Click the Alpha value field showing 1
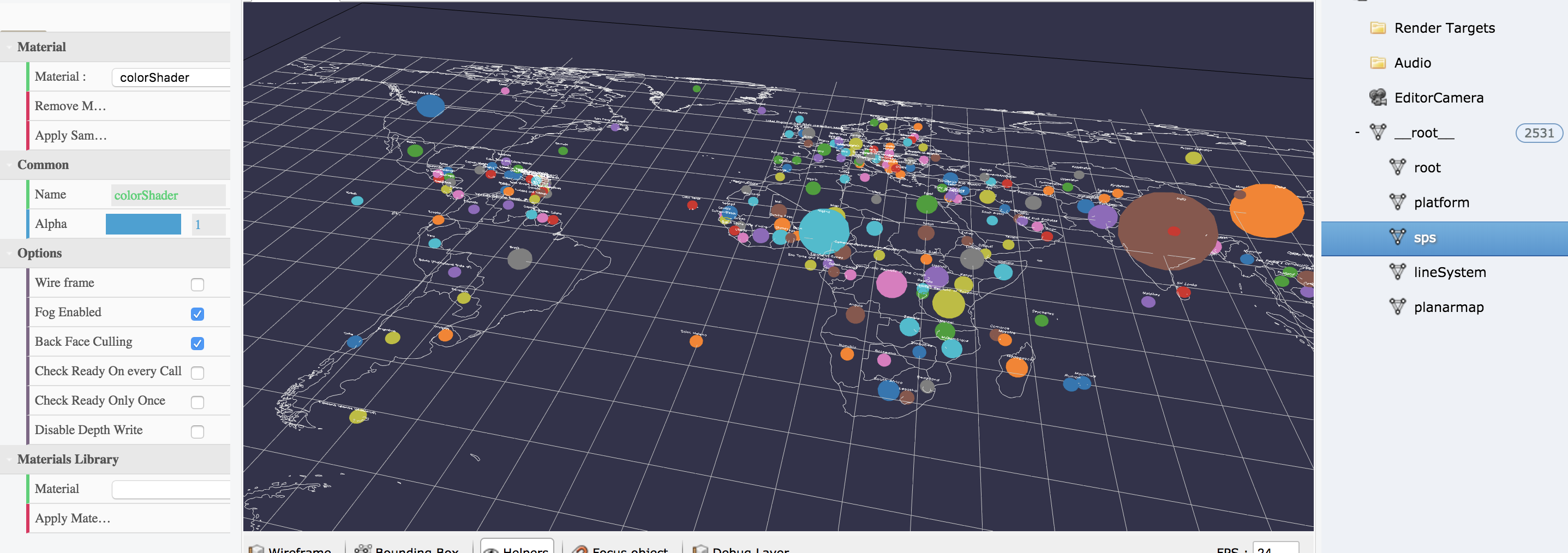This screenshot has height=553, width=1568. pos(209,225)
